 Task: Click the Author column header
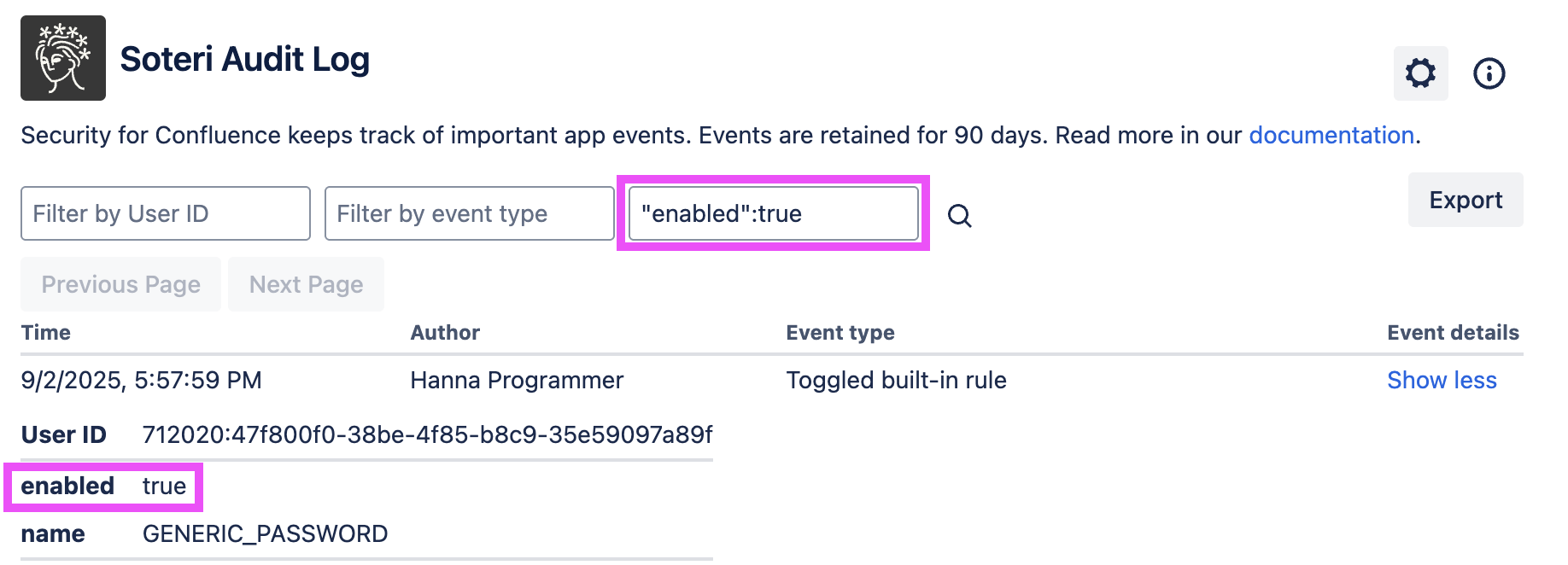(x=445, y=332)
